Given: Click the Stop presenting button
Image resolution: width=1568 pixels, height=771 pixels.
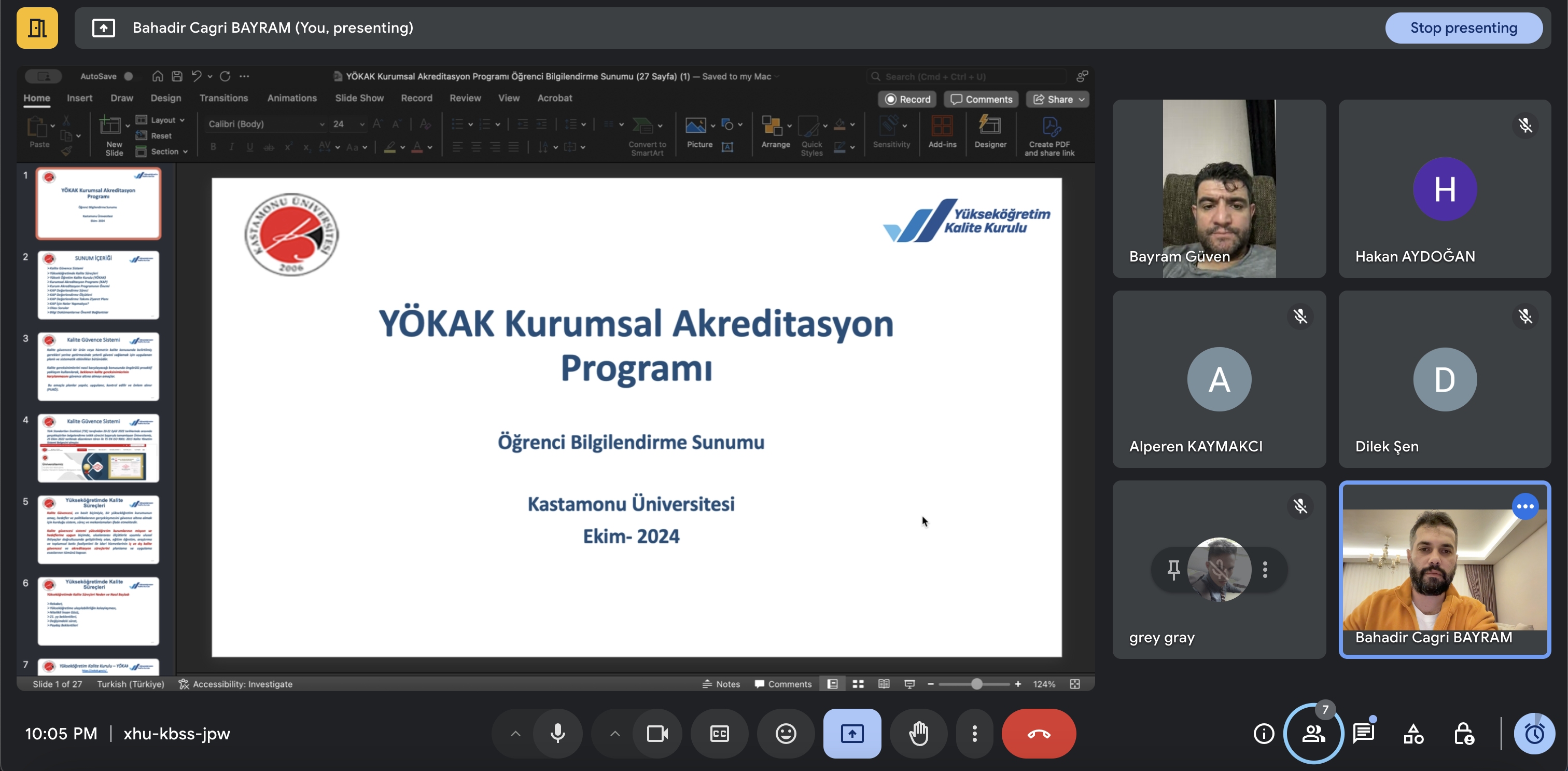Looking at the screenshot, I should point(1463,28).
